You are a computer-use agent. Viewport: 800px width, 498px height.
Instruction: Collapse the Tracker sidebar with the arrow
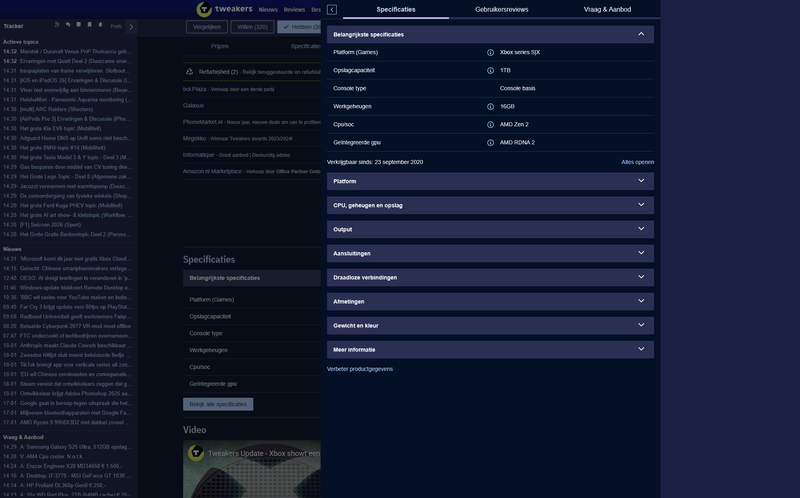pyautogui.click(x=131, y=27)
